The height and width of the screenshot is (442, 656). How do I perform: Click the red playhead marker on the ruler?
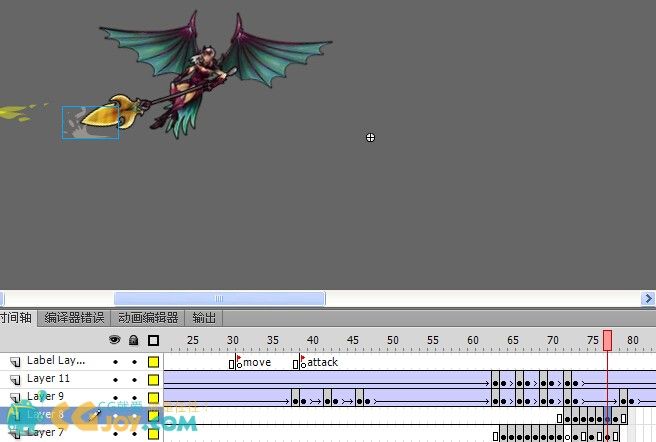click(607, 340)
